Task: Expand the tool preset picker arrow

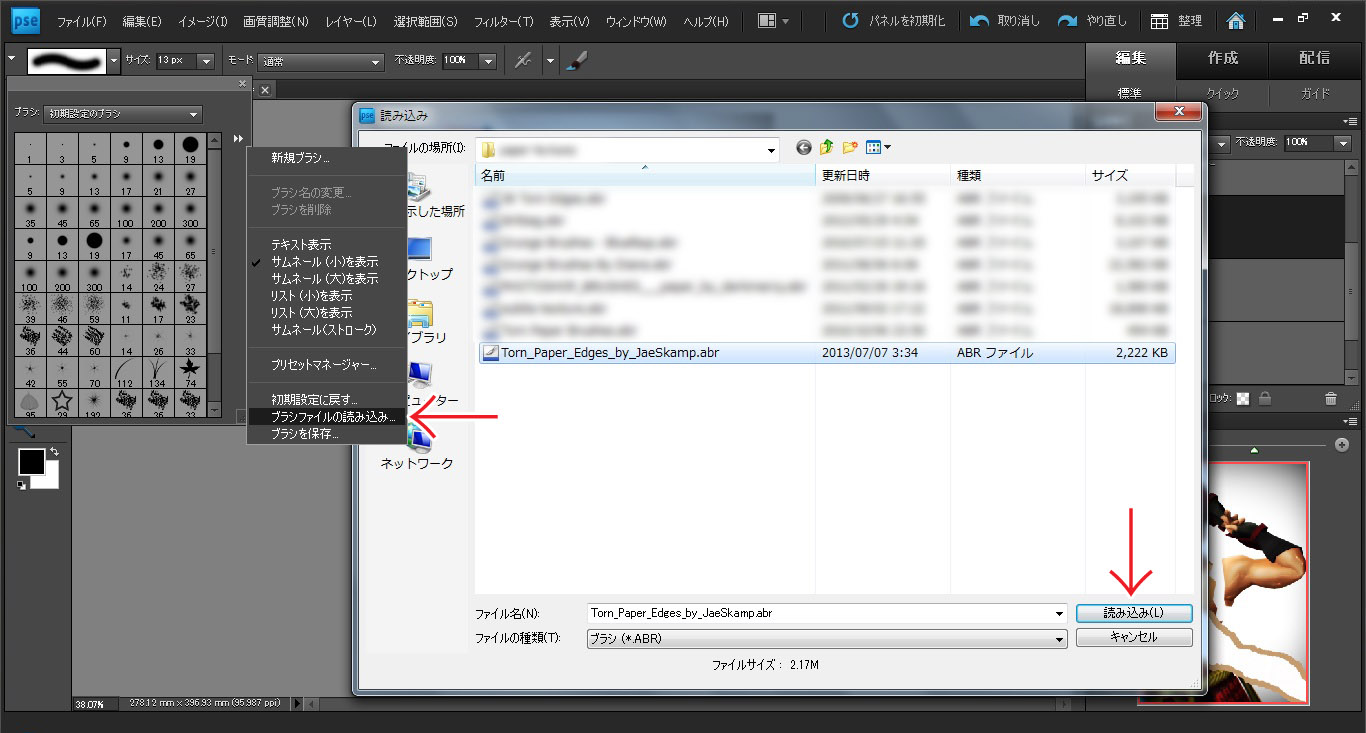Action: coord(11,58)
